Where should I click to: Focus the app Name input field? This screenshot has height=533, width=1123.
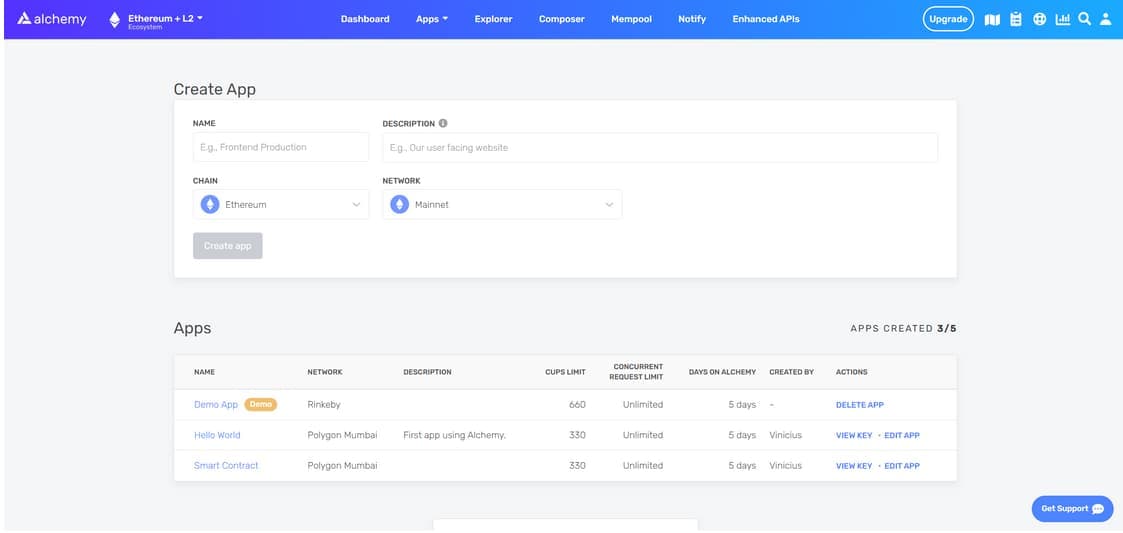(280, 148)
